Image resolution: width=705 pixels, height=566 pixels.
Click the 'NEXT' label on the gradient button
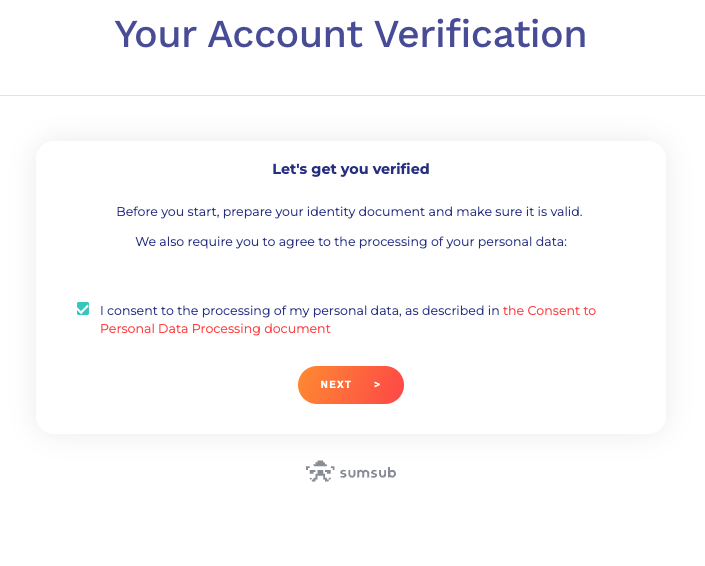pos(336,385)
